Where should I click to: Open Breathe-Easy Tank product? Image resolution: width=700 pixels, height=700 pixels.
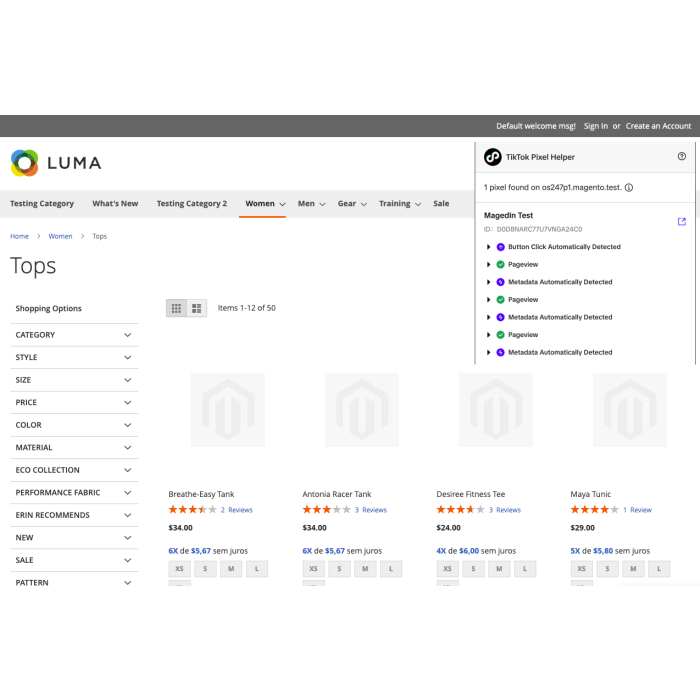coord(201,494)
